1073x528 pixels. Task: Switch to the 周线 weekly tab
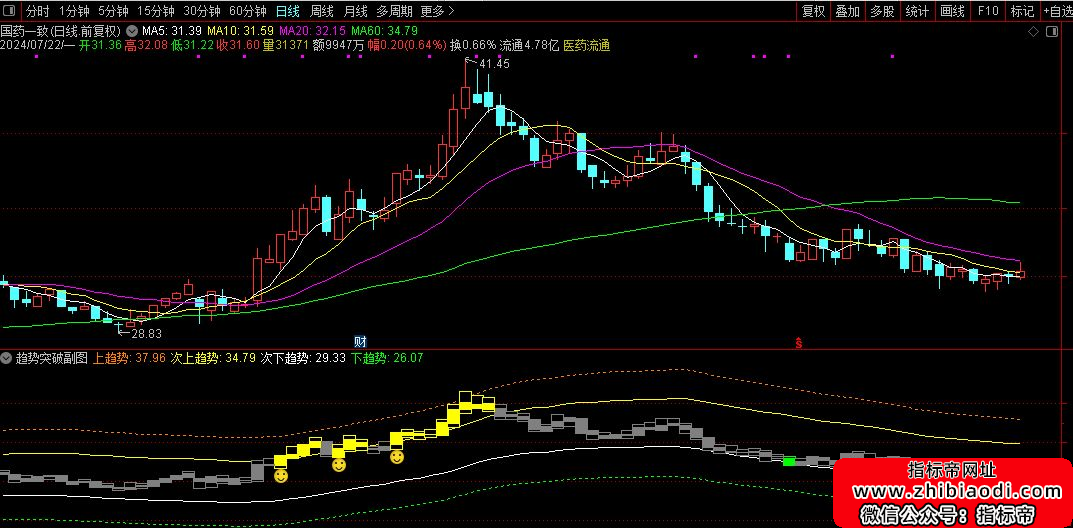[322, 12]
